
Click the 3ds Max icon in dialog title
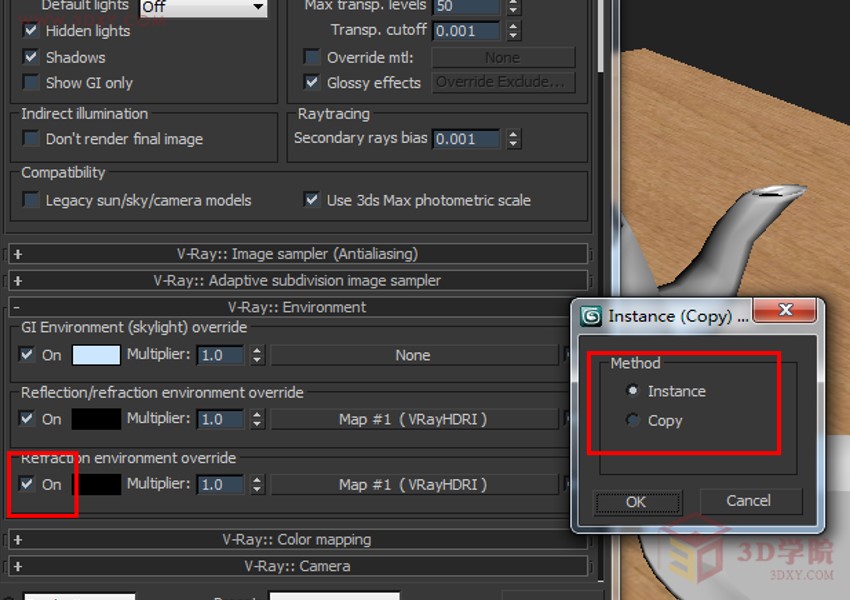pos(591,315)
